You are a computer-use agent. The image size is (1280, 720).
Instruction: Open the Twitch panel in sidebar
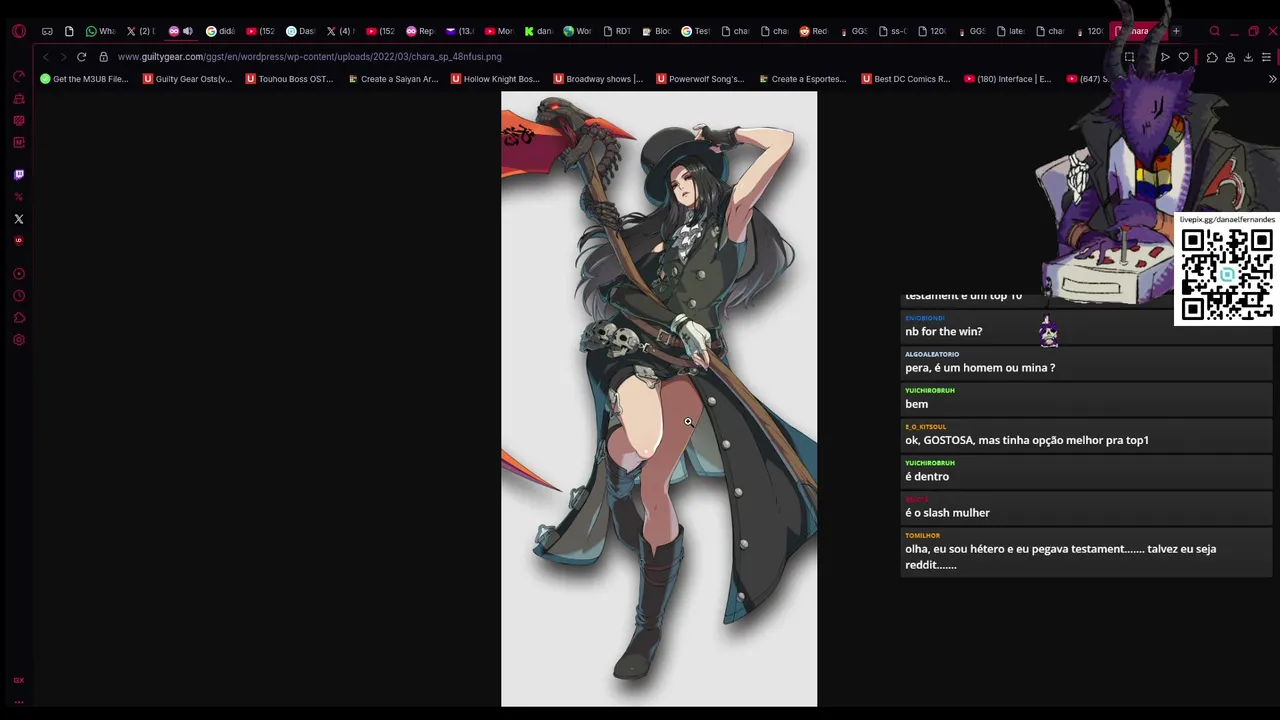(19, 175)
